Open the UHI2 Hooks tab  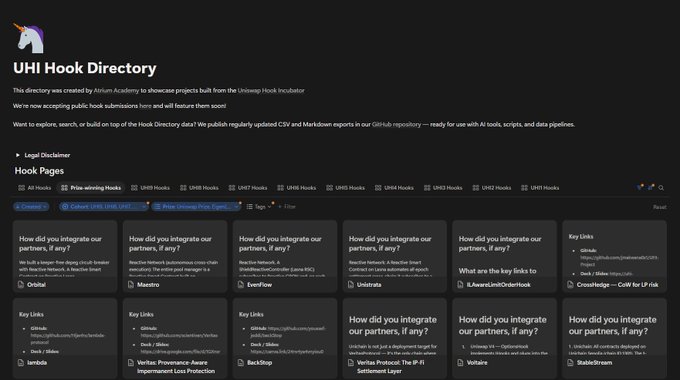492,188
